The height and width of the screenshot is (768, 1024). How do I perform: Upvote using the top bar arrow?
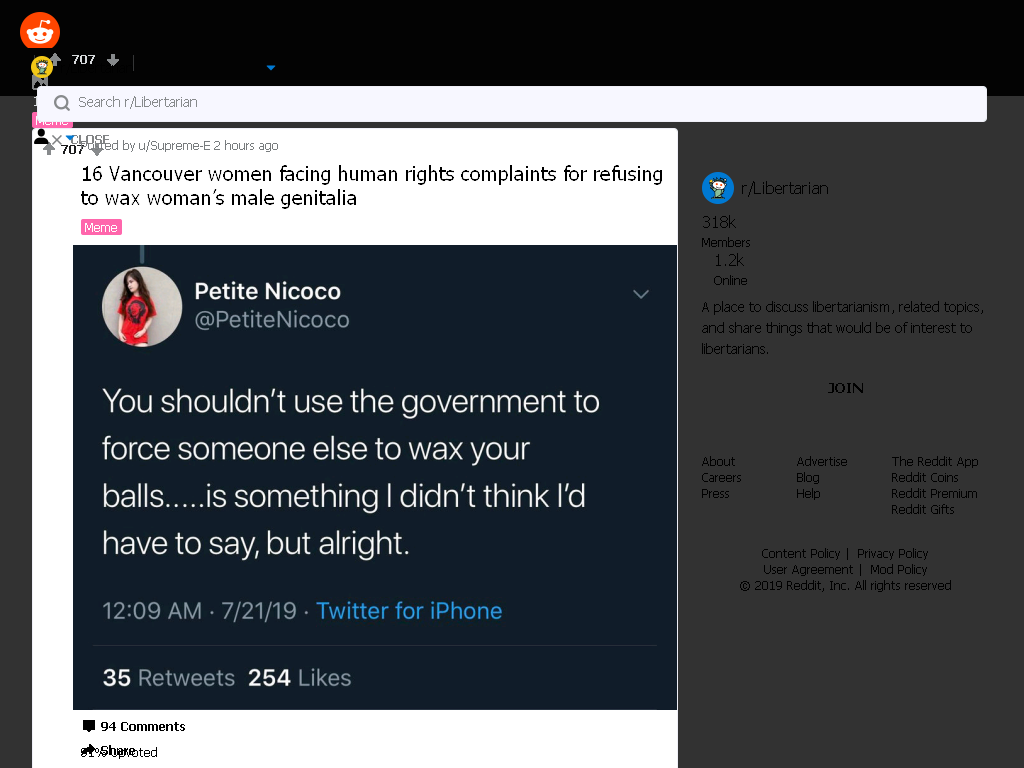click(x=56, y=59)
